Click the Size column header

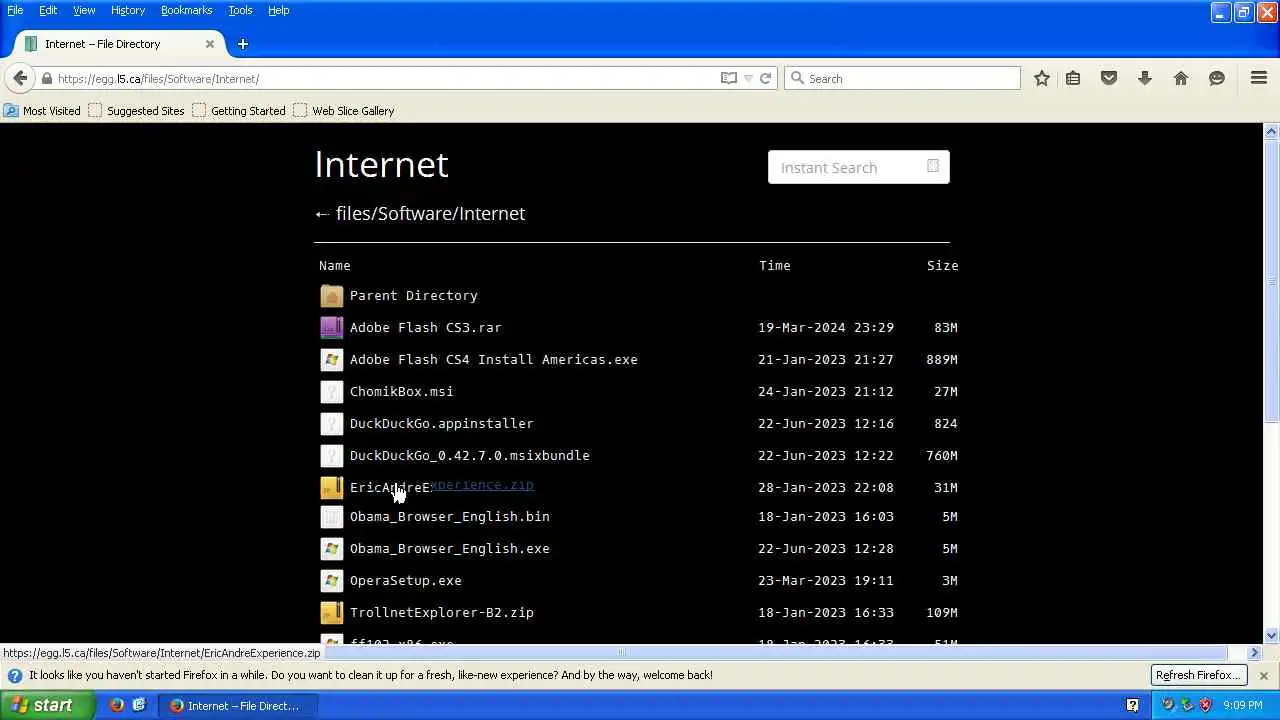pos(942,266)
